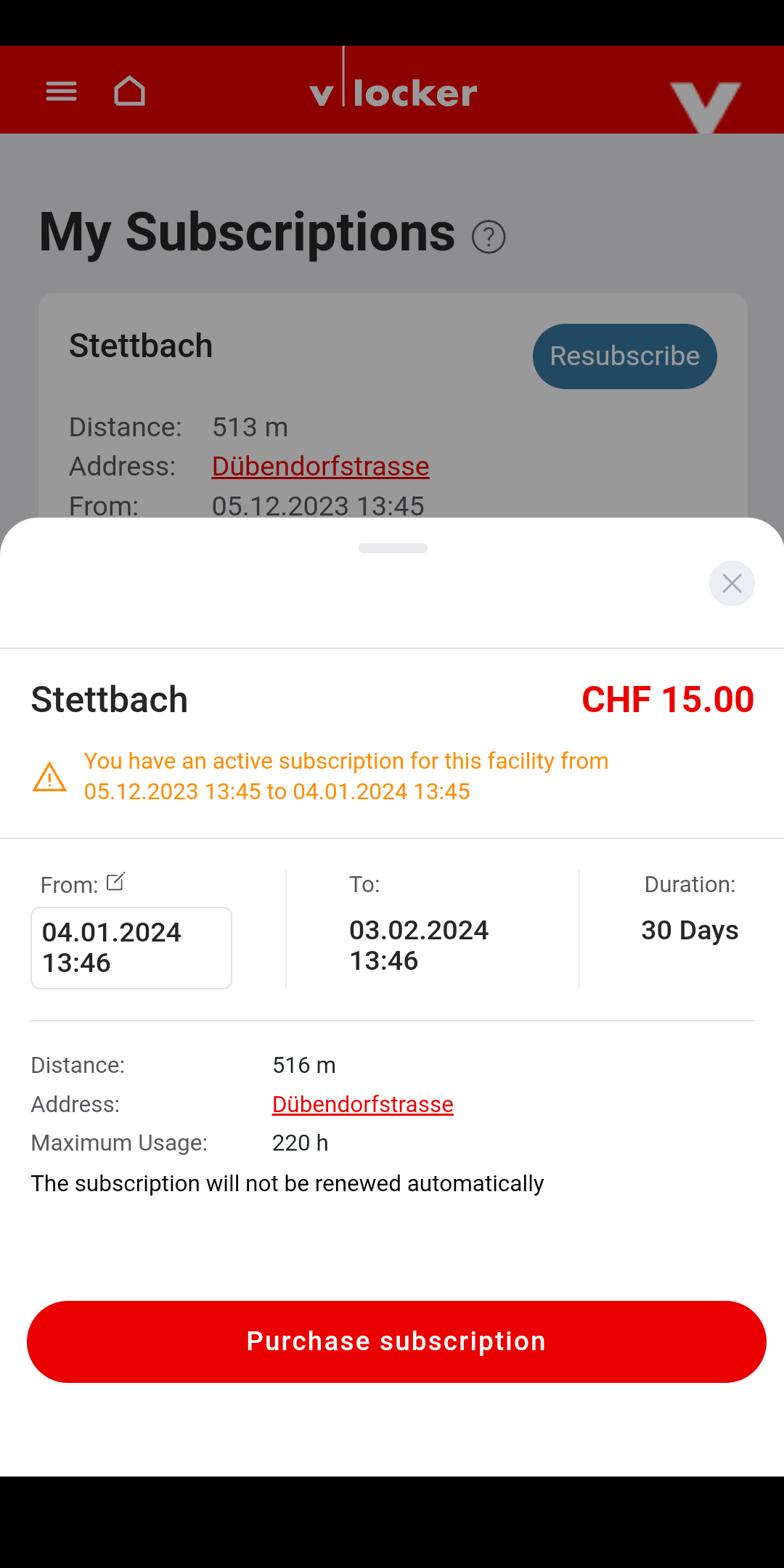Click the From date field 04.01.2024 13:46
This screenshot has width=784, height=1568.
pyautogui.click(x=131, y=947)
